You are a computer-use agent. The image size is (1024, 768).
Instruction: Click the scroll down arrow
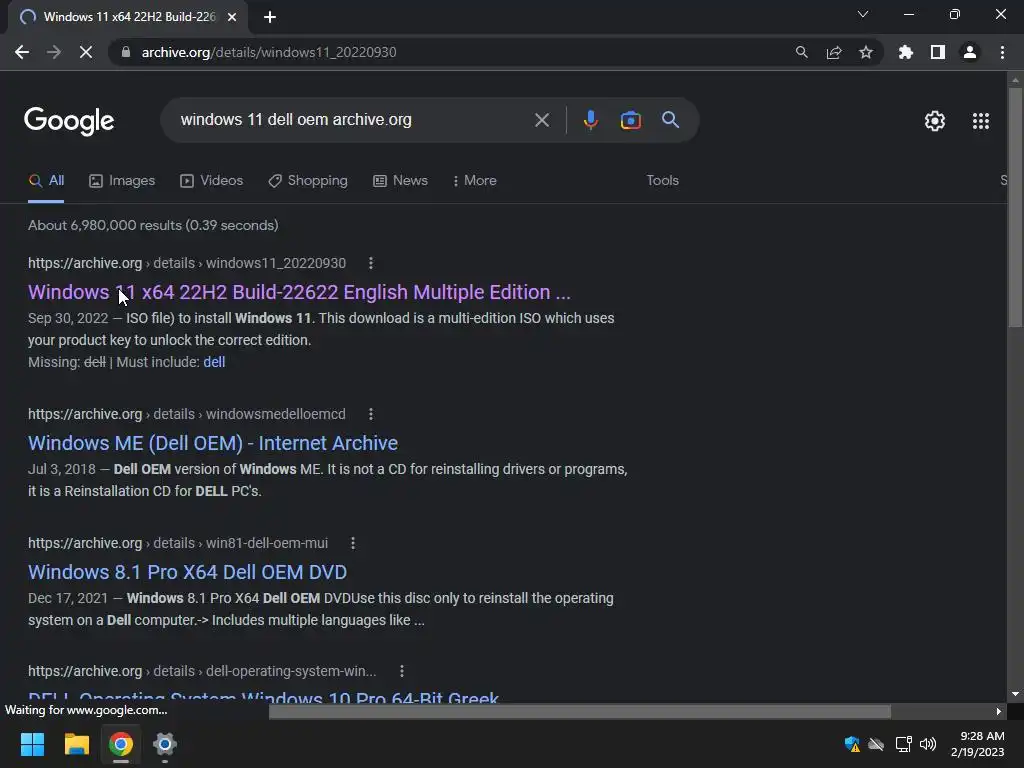[1015, 694]
